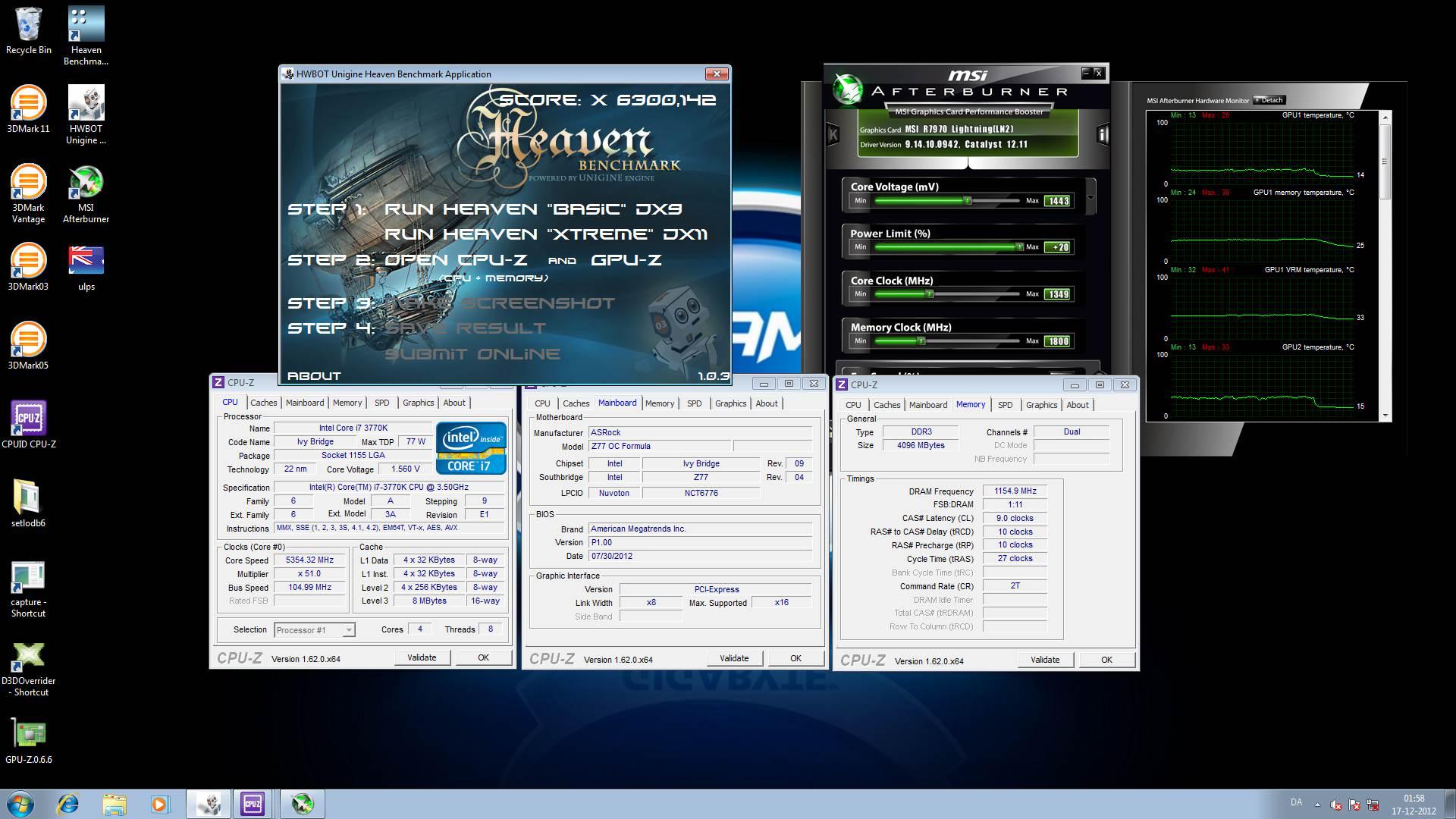Click the Core Voltage slider handle
This screenshot has height=819, width=1456.
coord(968,201)
